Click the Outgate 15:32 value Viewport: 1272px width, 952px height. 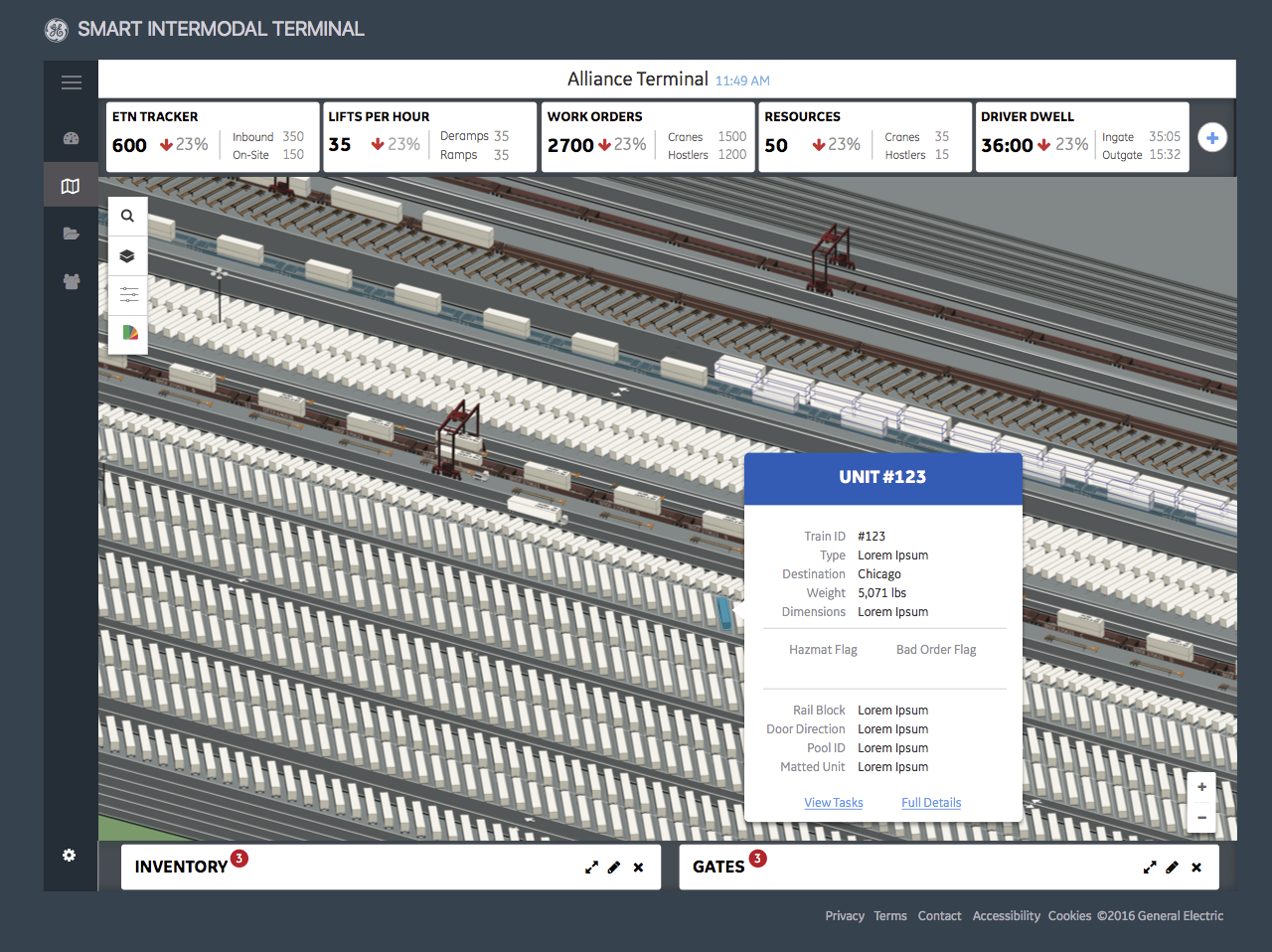coord(1165,155)
